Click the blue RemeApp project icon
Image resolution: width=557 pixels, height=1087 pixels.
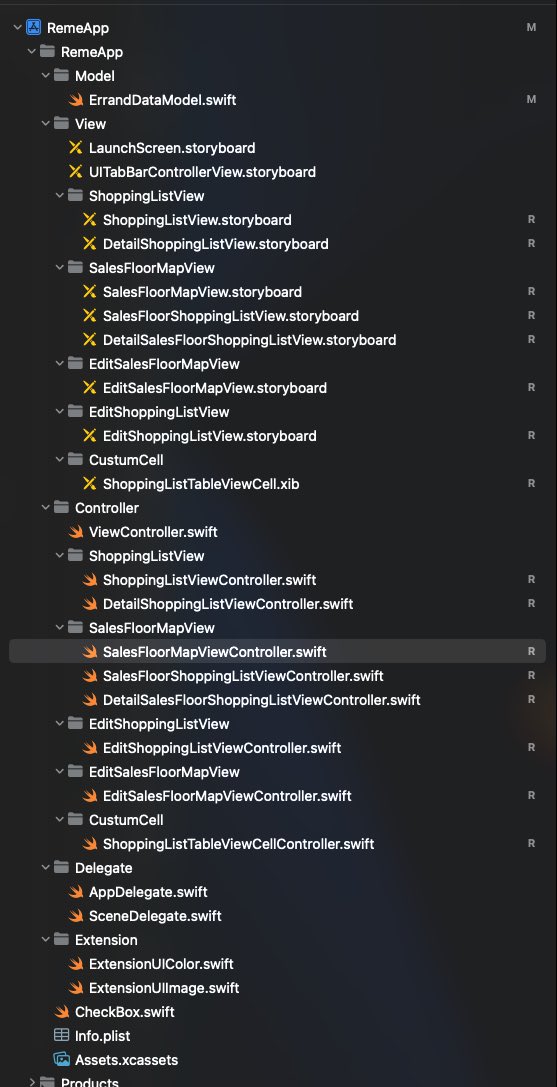[34, 28]
